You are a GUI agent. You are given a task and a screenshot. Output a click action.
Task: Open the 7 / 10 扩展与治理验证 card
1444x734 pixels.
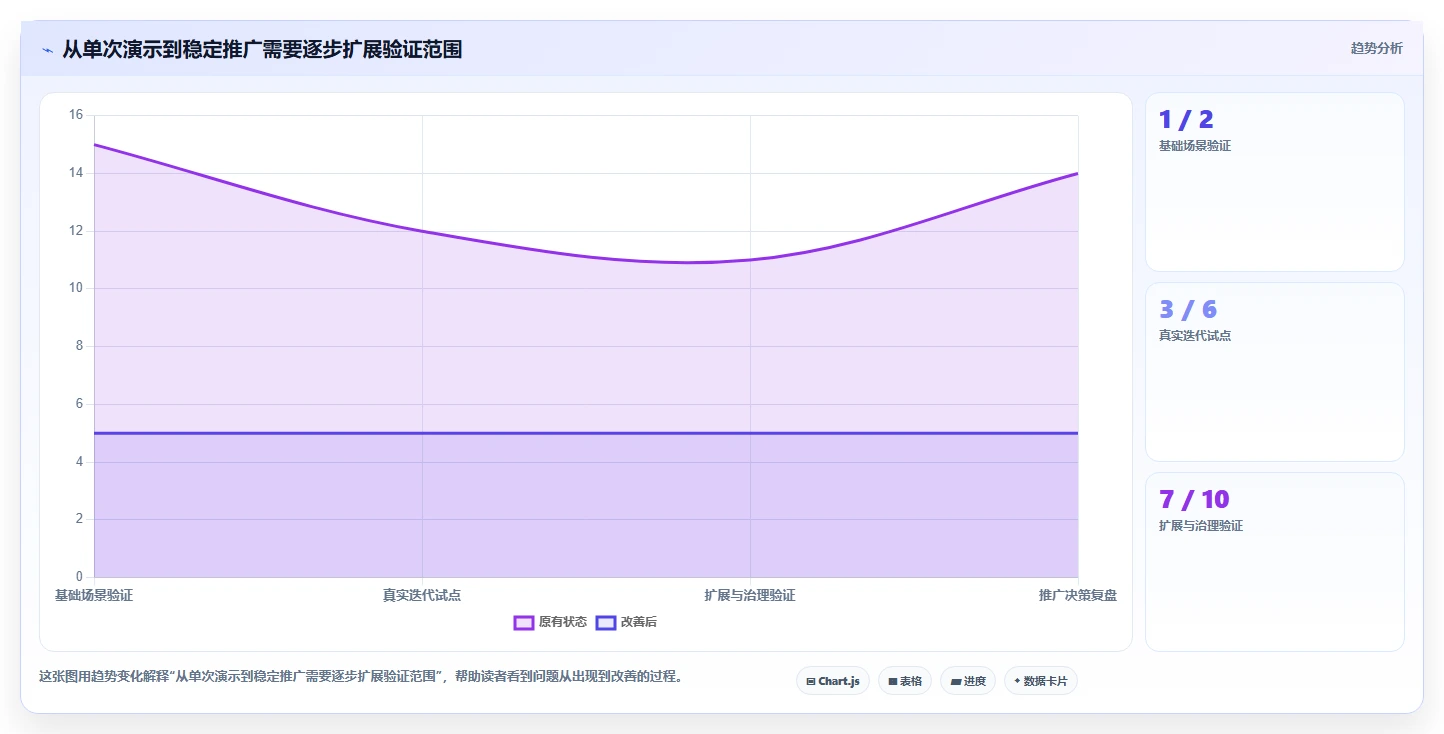point(1275,562)
